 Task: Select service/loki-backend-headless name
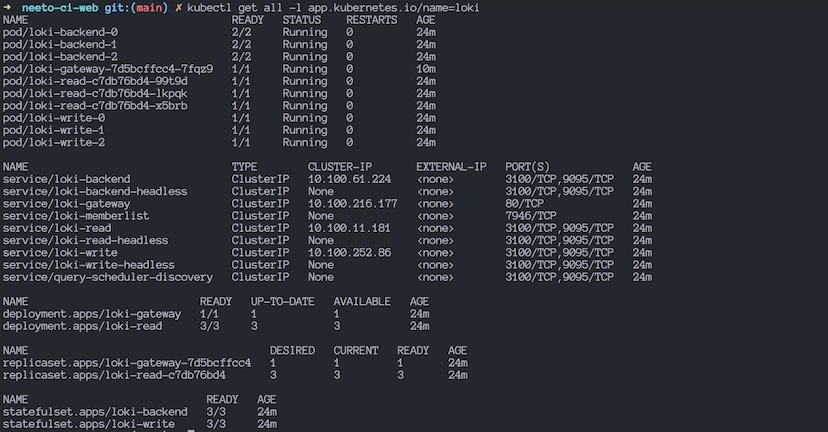95,191
